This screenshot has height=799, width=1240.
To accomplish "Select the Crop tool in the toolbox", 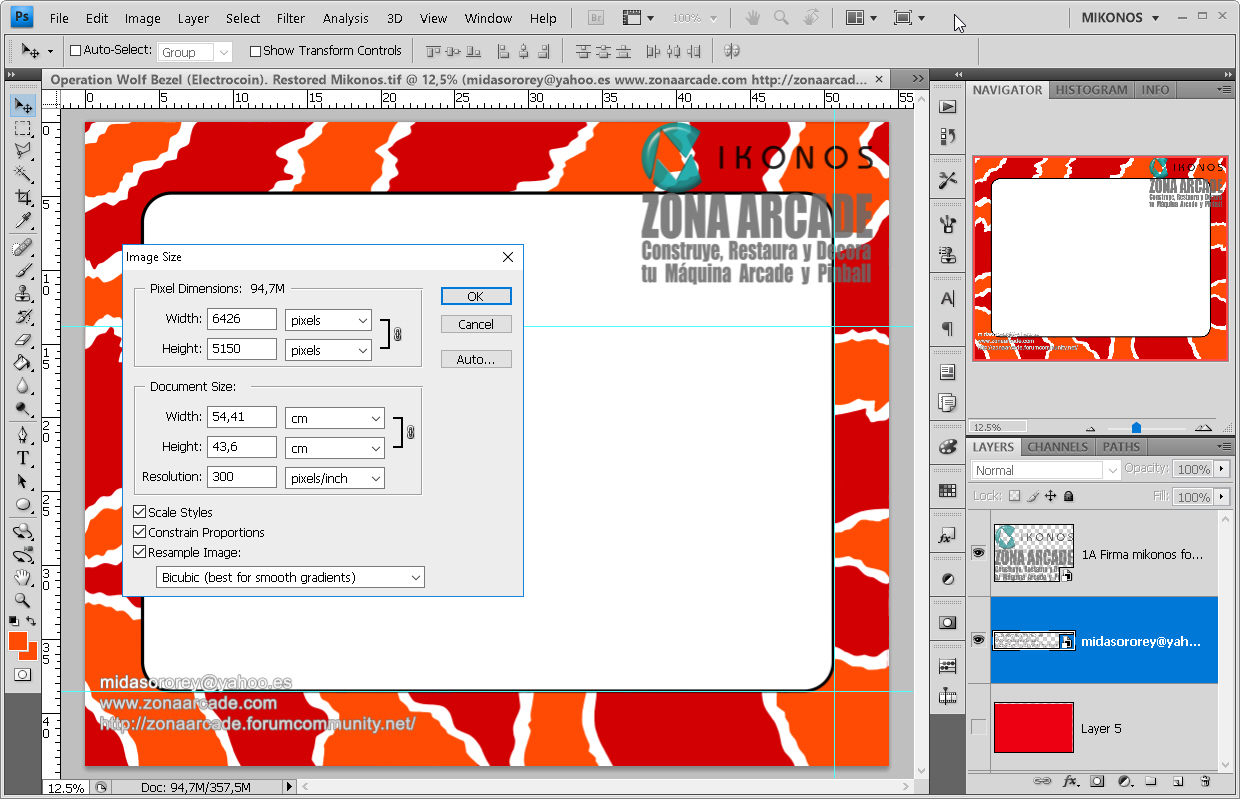I will 22,198.
